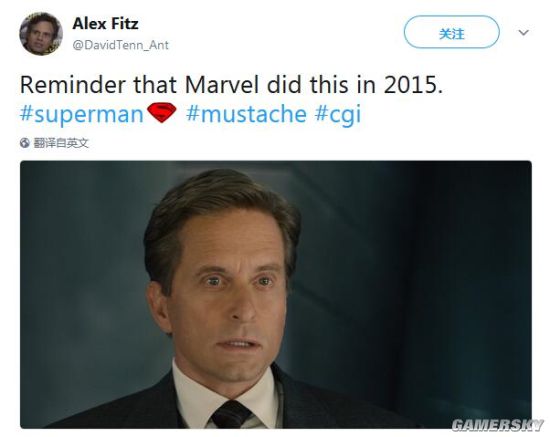Screen dimensions: 550x437
Task: Open the #mustache hashtag
Action: pos(246,114)
